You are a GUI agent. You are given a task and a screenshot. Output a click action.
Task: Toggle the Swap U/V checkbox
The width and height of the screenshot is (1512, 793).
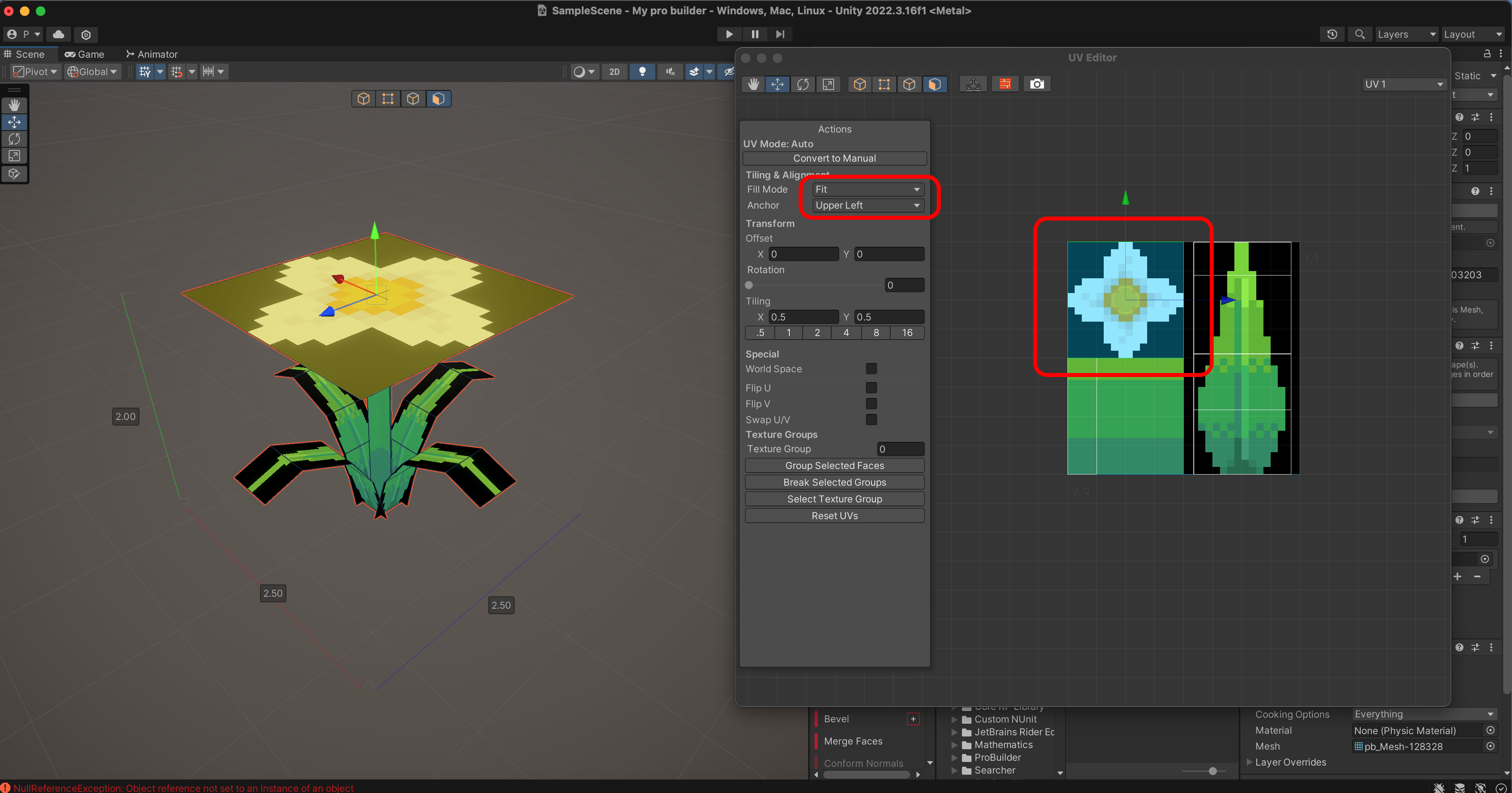coord(871,419)
